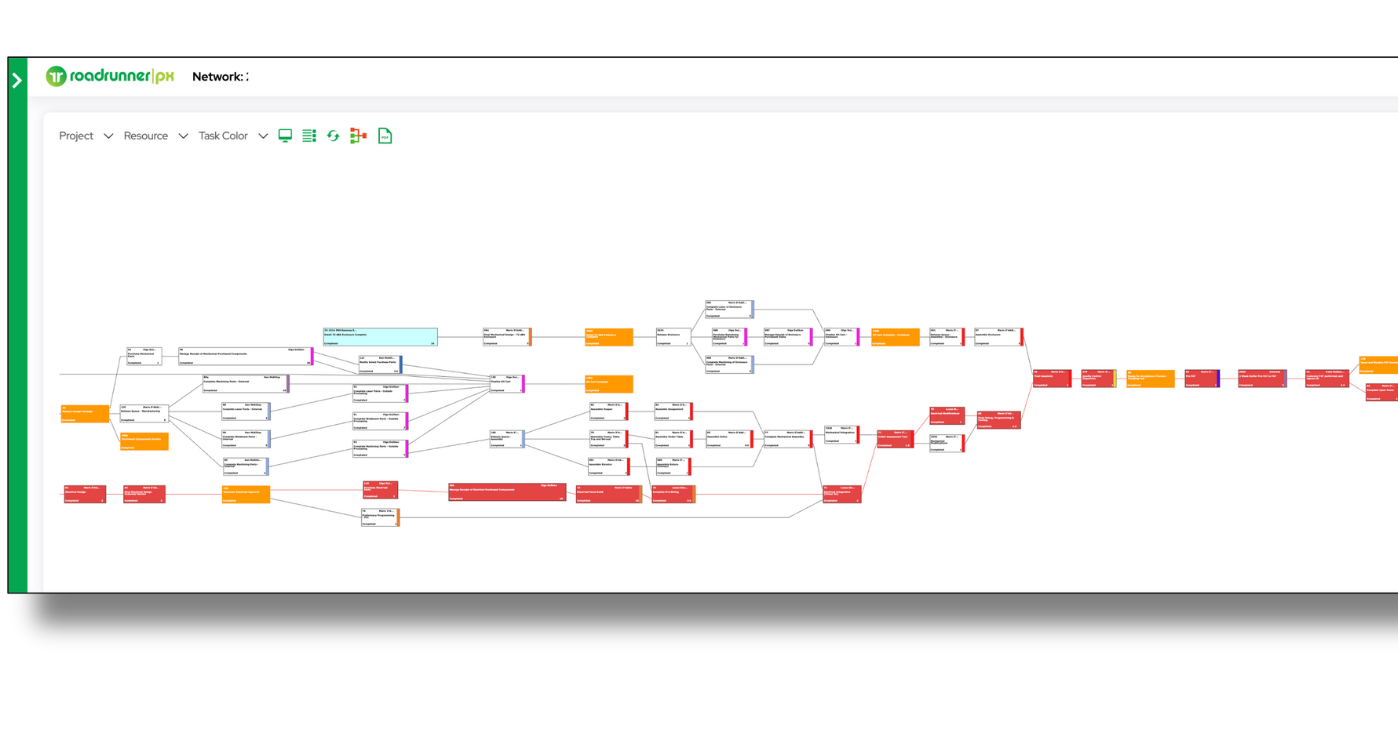This screenshot has width=1398, height=735.
Task: Open the Resource dropdown
Action: 155,136
